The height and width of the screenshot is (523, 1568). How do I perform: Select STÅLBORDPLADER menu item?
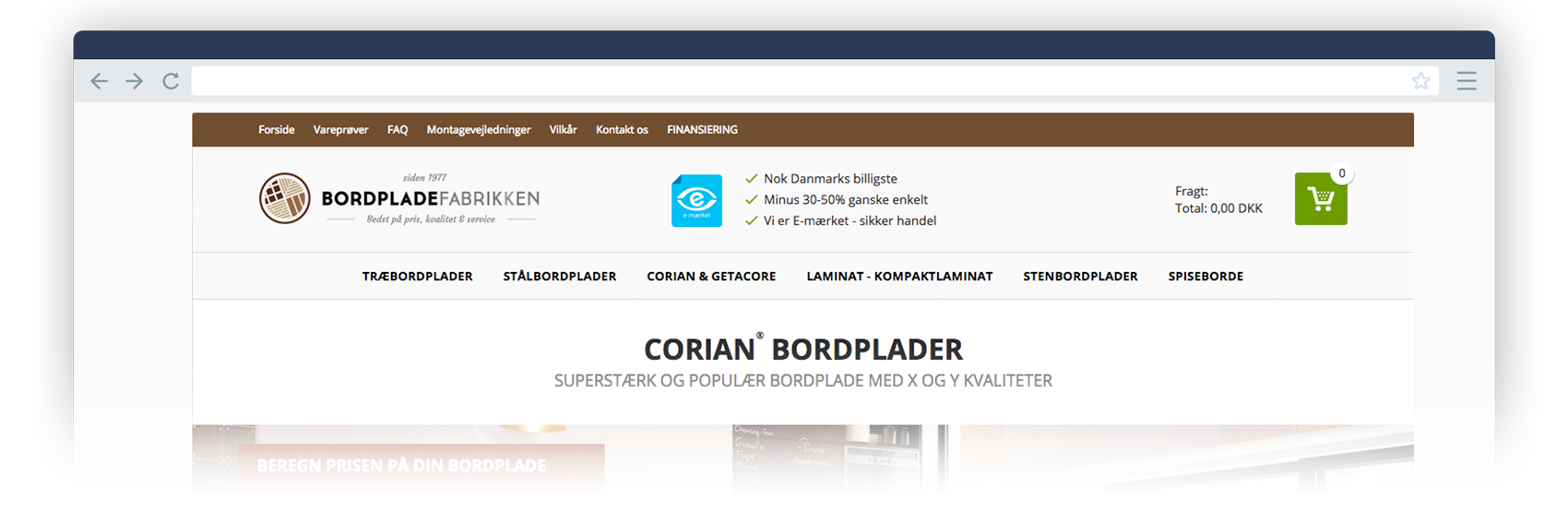[560, 276]
